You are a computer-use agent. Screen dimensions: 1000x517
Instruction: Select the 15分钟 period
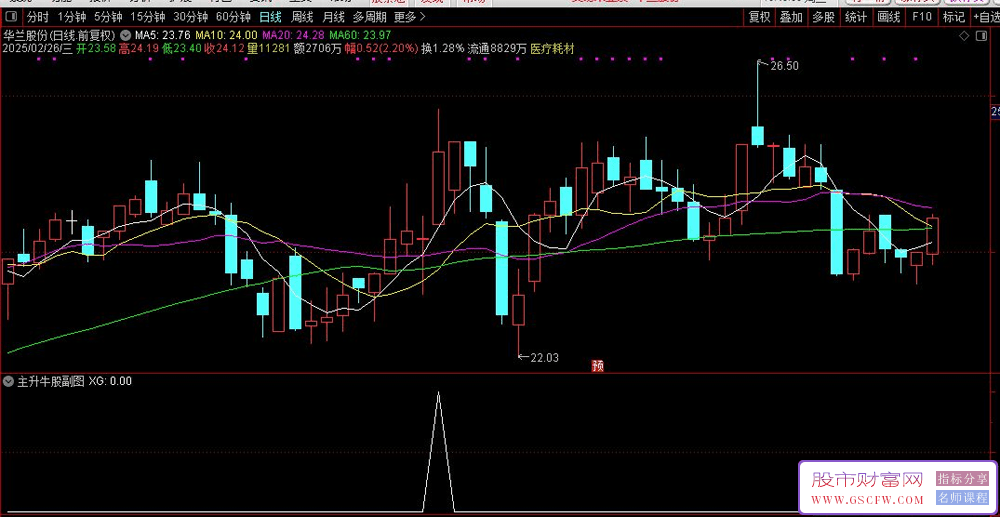pyautogui.click(x=147, y=17)
